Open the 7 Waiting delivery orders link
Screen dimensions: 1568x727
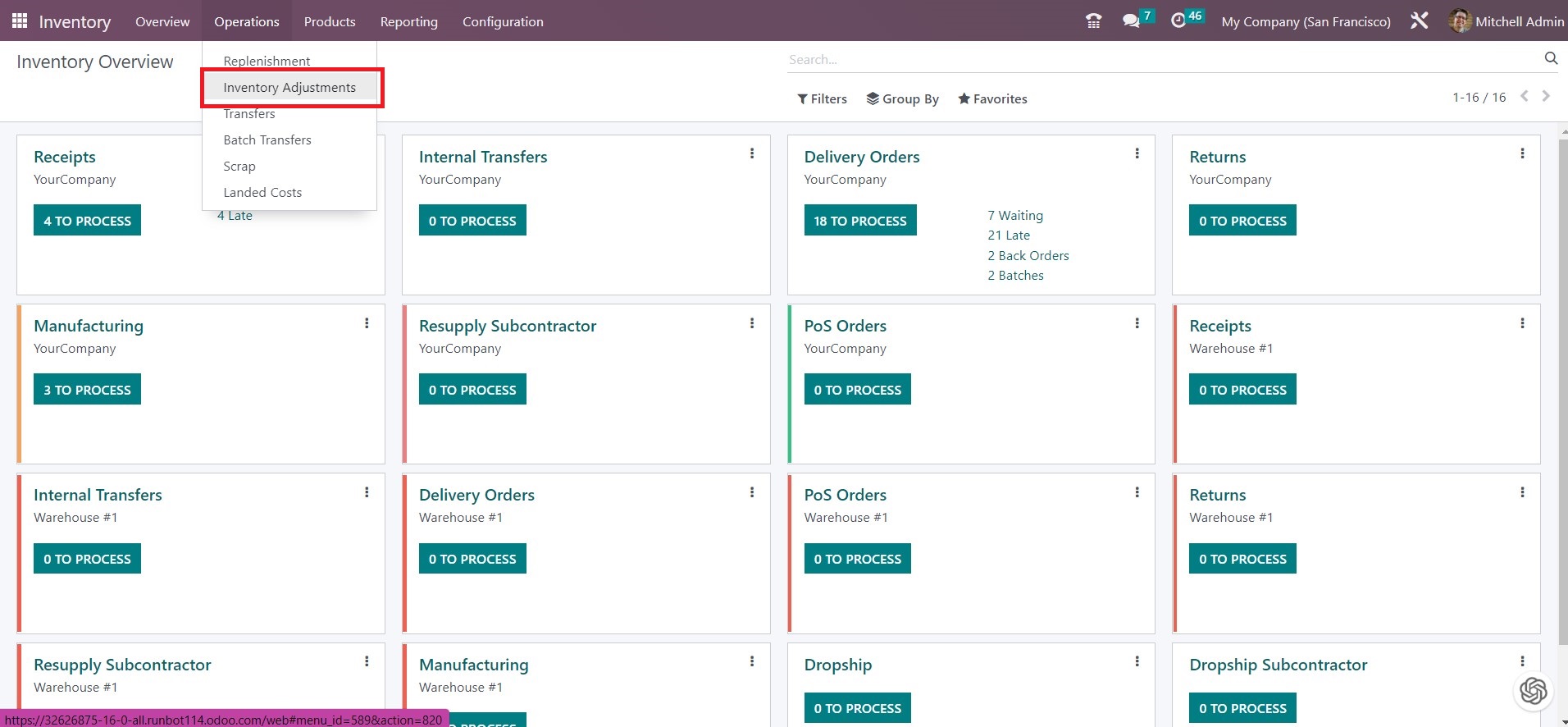tap(1015, 215)
